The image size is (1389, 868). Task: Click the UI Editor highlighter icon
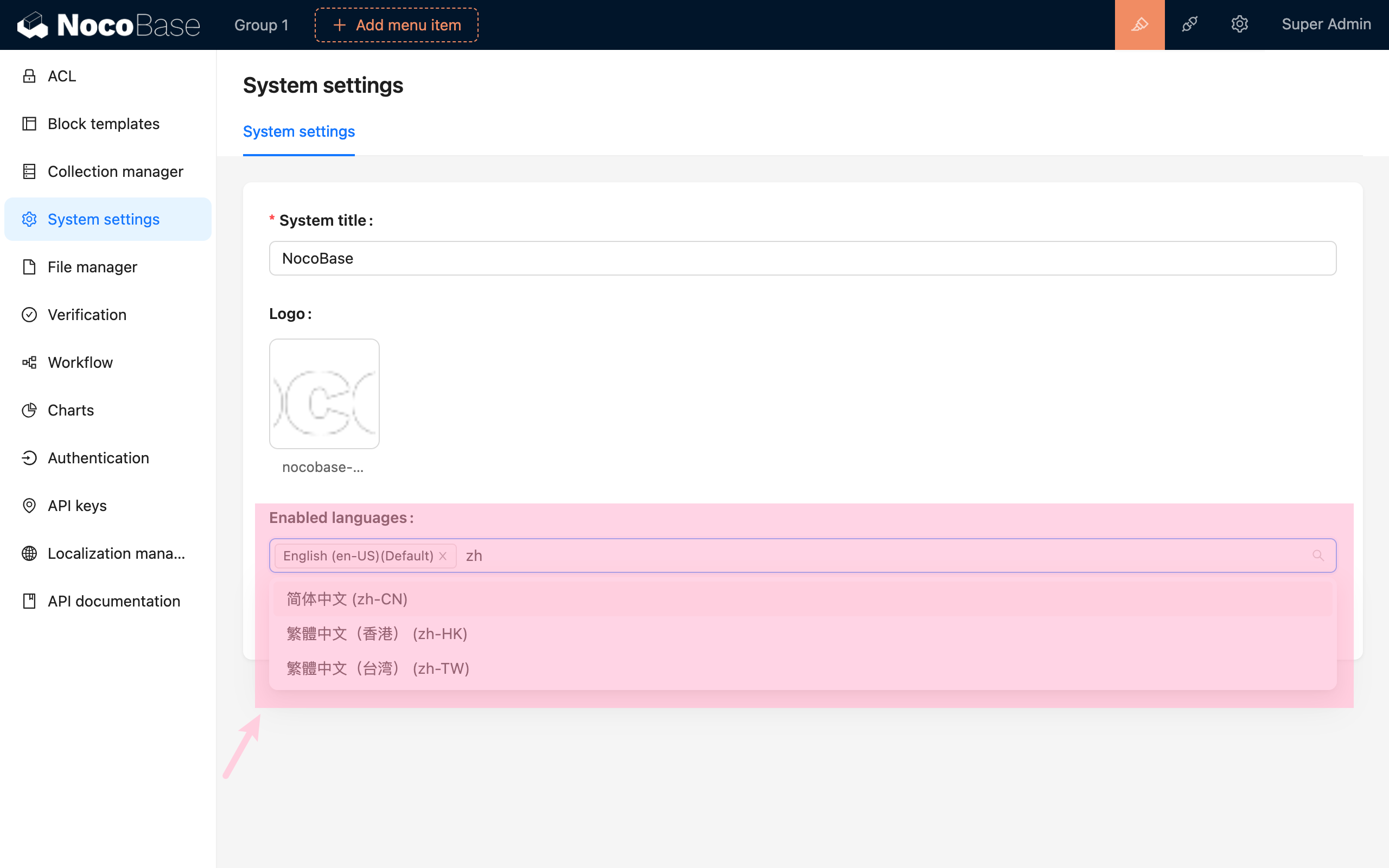pyautogui.click(x=1139, y=25)
